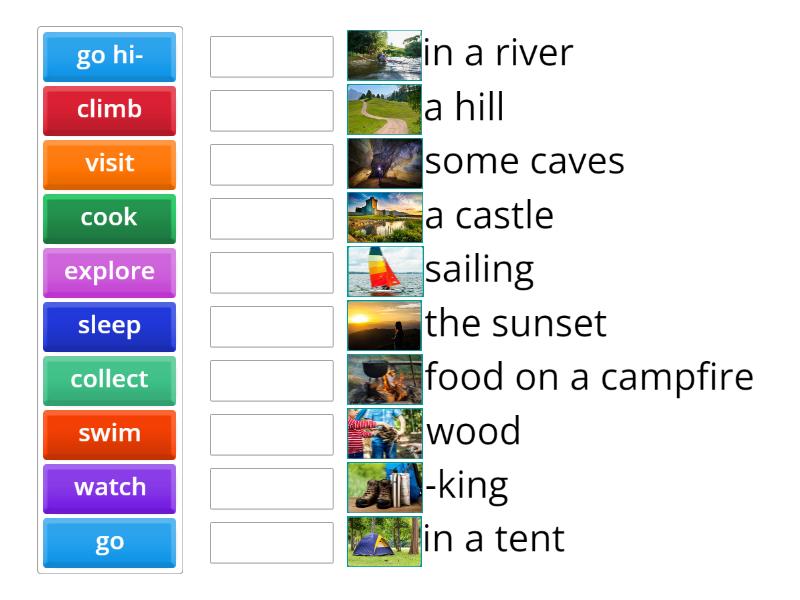
Task: Select the 'collect' word tile
Action: [x=109, y=380]
